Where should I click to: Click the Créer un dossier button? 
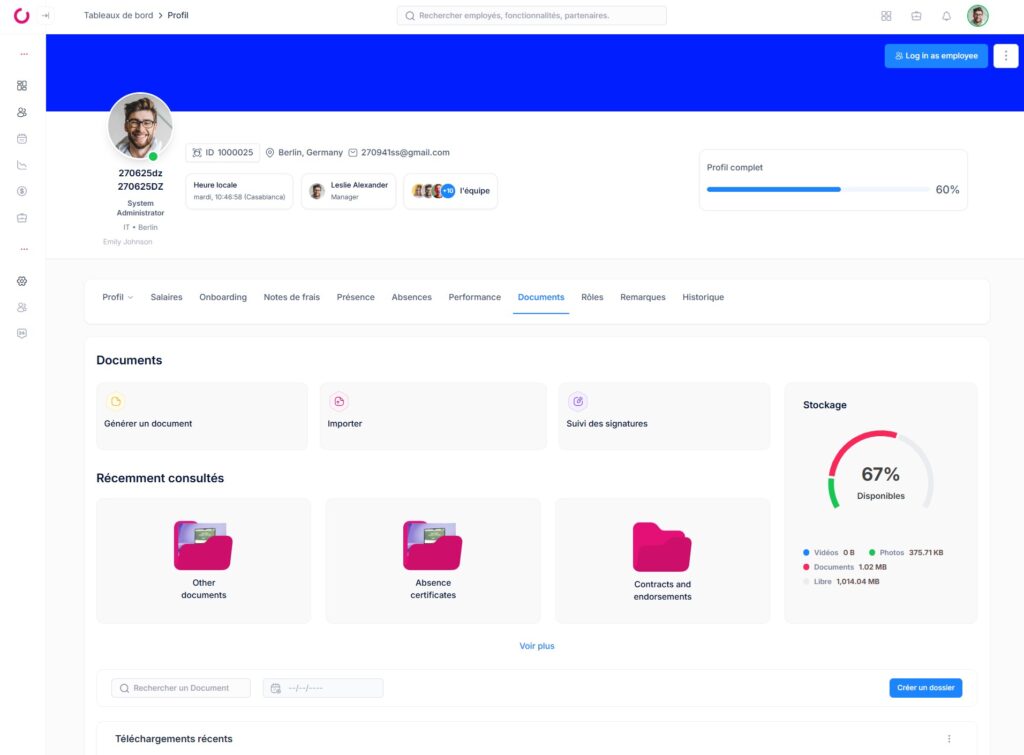point(925,688)
